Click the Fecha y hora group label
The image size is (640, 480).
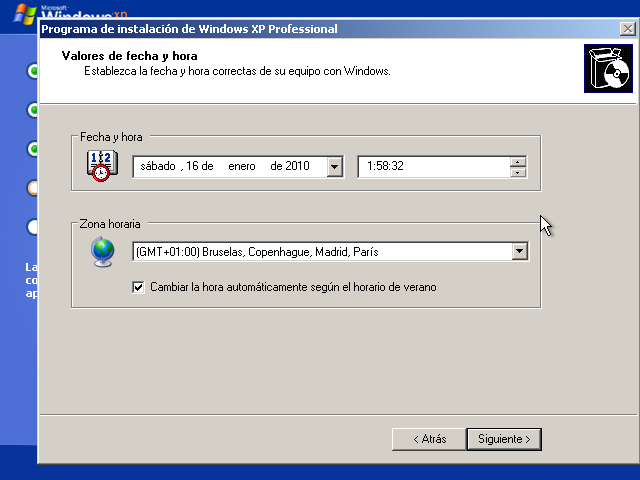click(111, 137)
